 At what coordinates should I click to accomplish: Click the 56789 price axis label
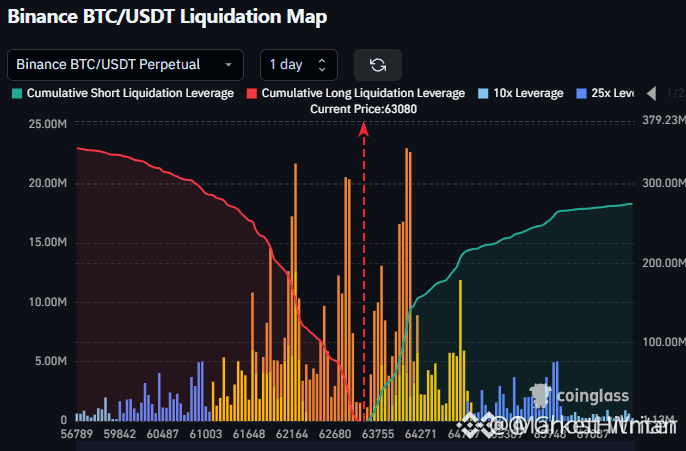click(77, 434)
